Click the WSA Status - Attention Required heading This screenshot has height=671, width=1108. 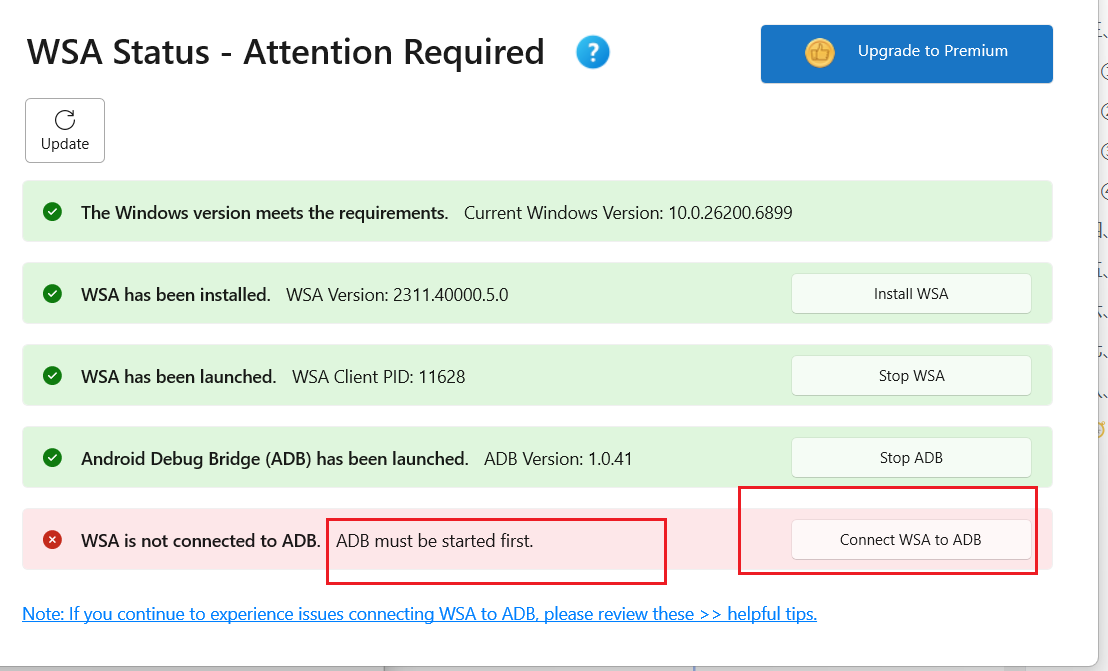pos(286,52)
